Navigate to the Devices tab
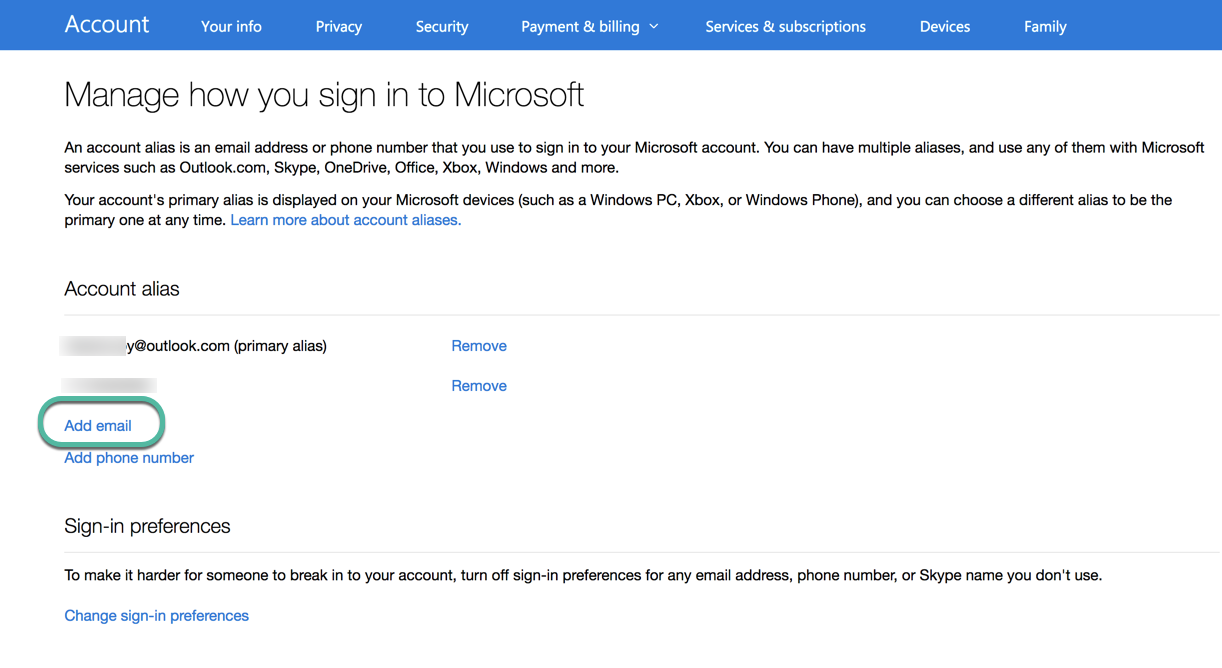This screenshot has width=1222, height=668. point(944,27)
